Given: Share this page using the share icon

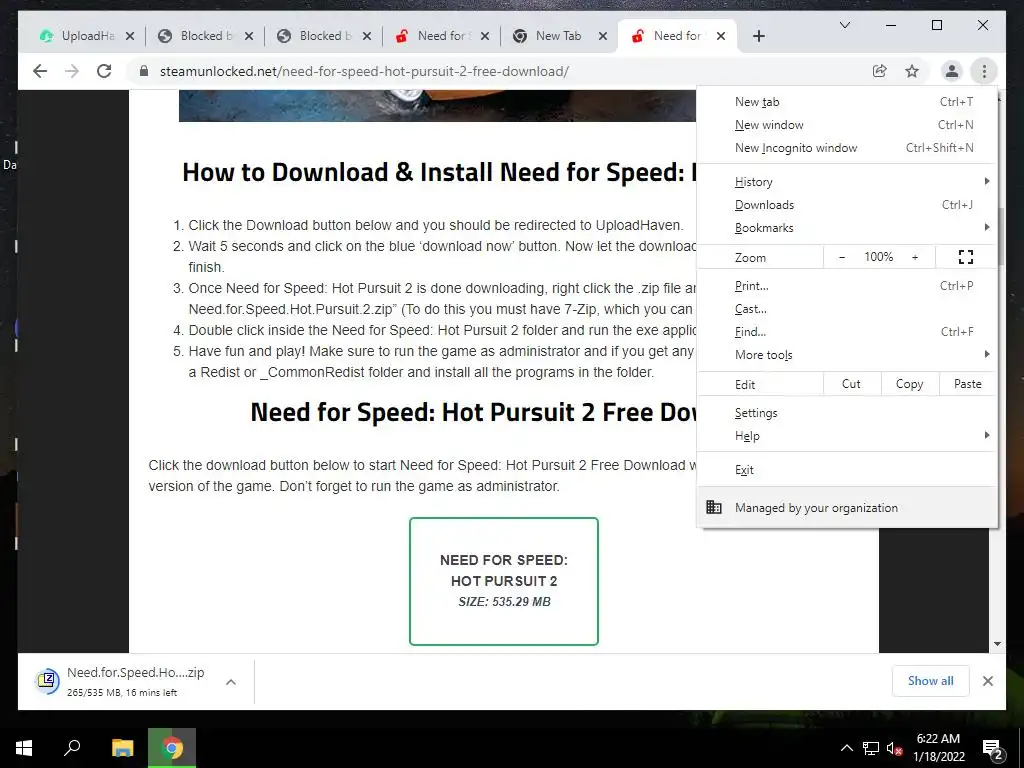Looking at the screenshot, I should 880,71.
